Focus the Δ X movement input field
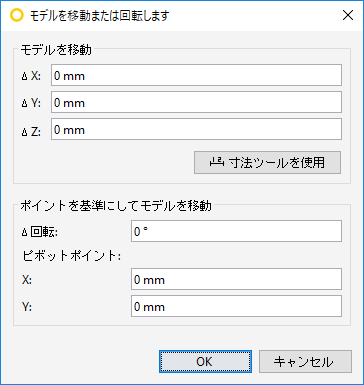 click(x=196, y=75)
